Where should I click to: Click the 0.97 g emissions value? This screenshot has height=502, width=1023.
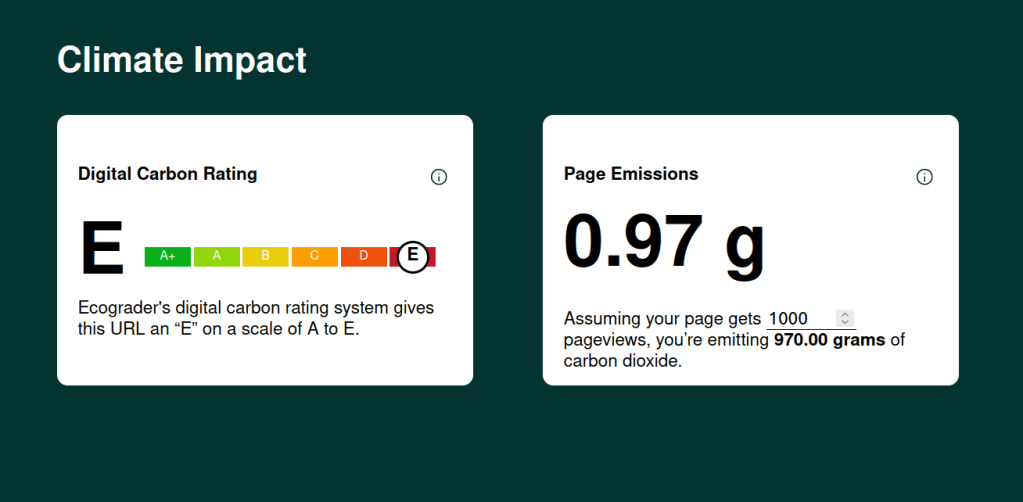tap(664, 242)
